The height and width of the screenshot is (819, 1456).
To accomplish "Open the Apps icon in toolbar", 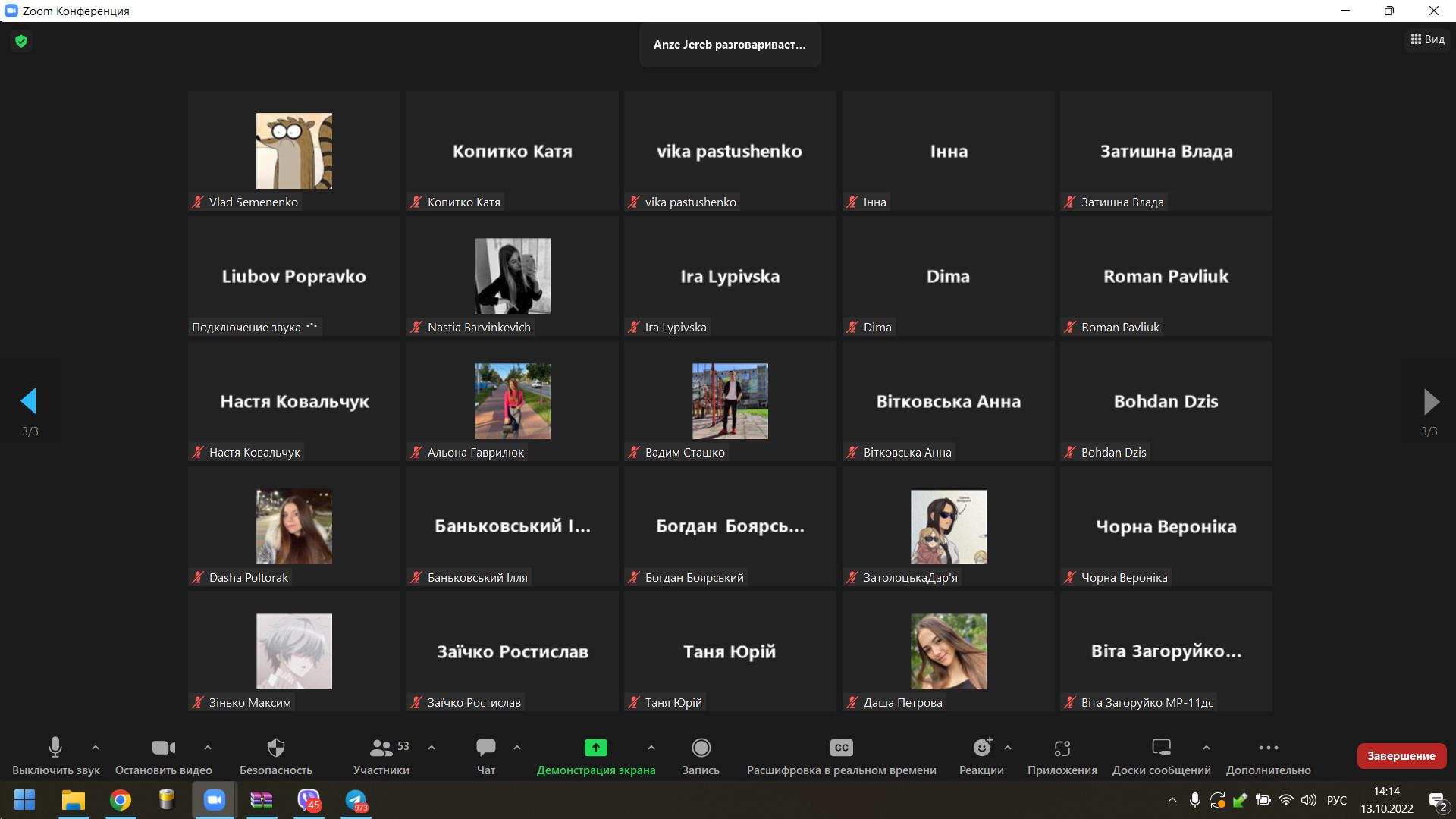I will [x=1062, y=748].
